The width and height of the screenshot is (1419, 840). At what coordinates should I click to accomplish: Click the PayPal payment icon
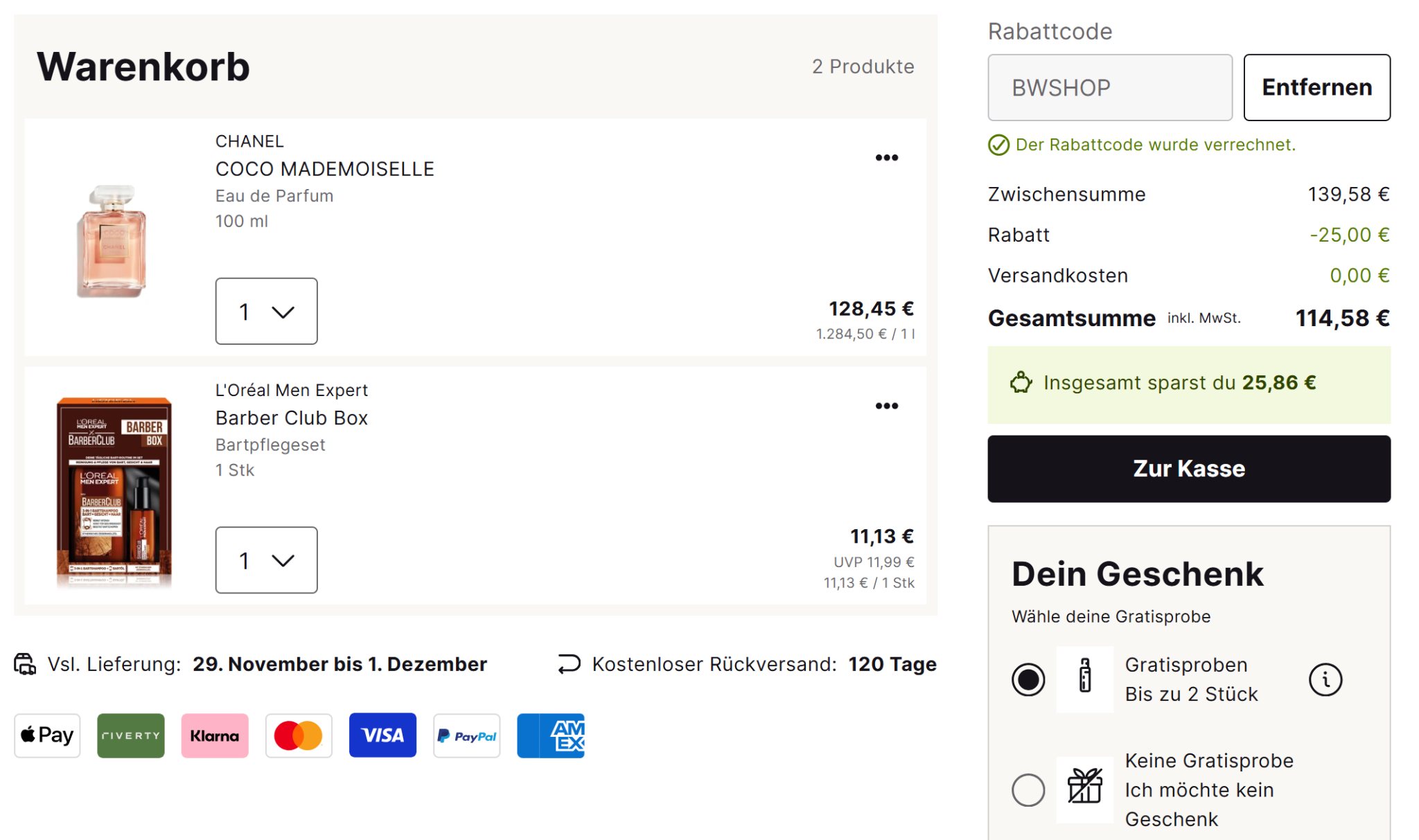(x=466, y=735)
